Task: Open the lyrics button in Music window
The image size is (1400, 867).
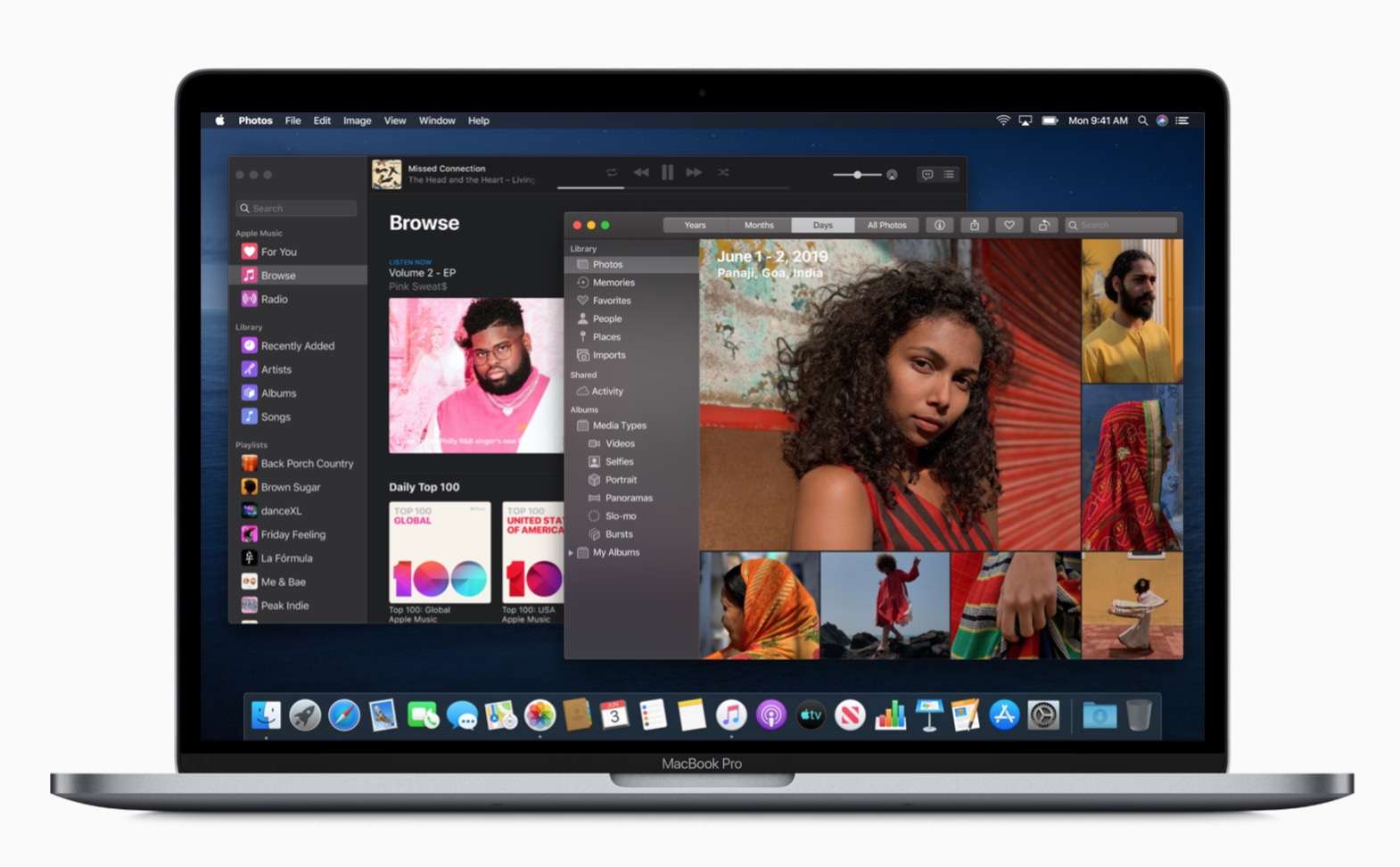Action: coord(926,174)
